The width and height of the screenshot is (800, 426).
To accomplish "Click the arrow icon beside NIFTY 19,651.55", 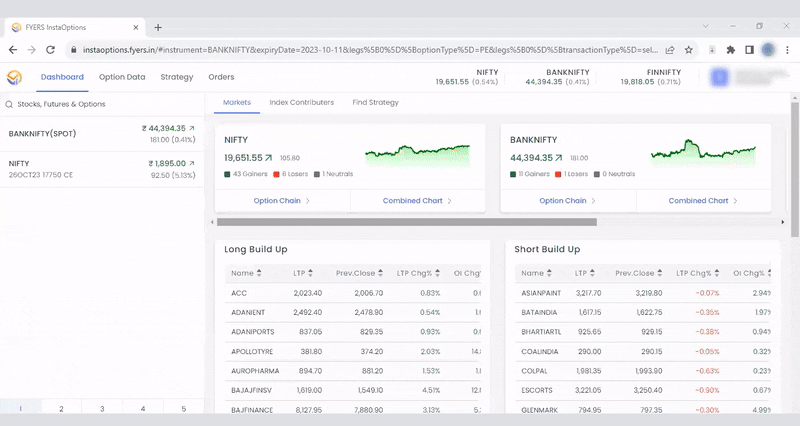I will [269, 158].
